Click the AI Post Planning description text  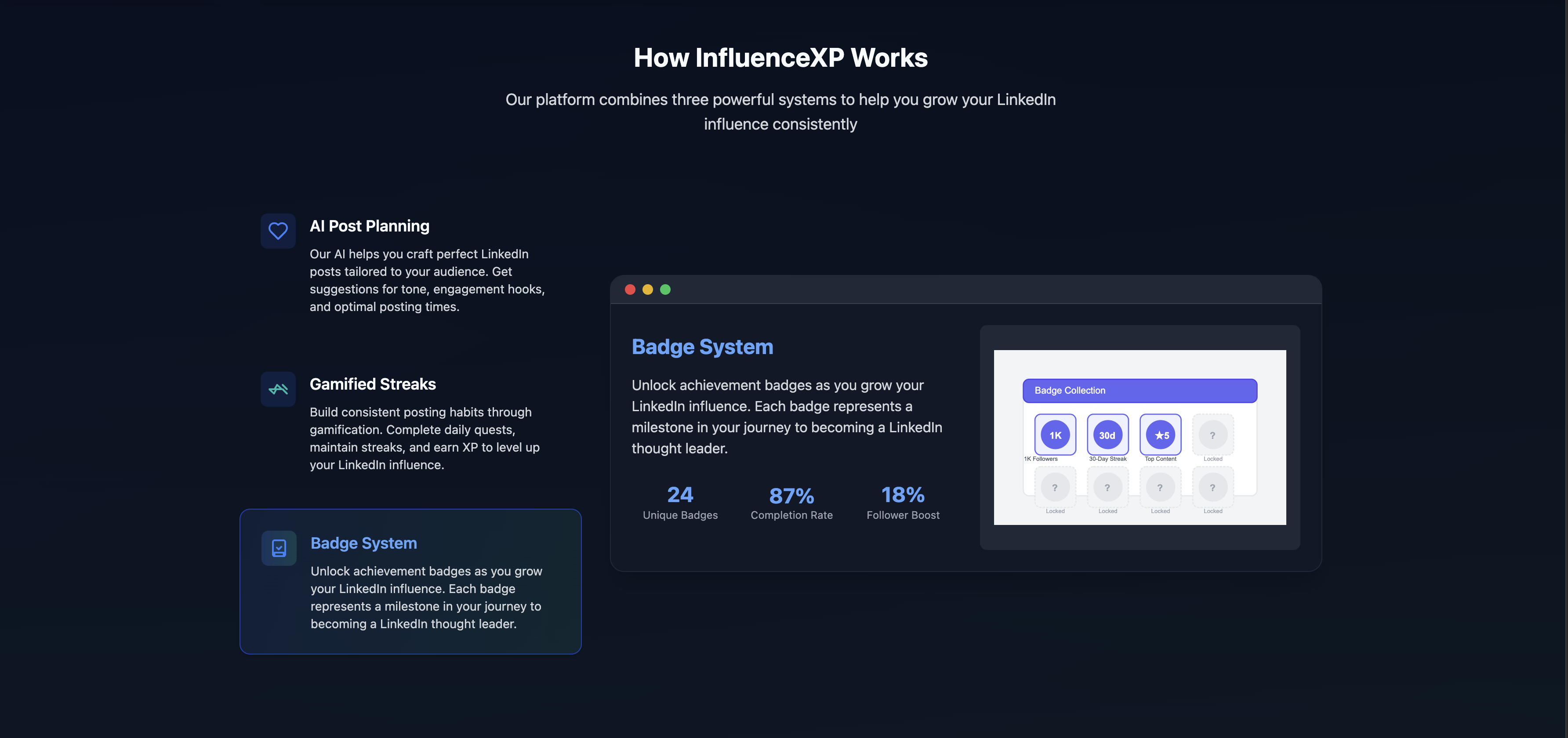pos(427,280)
